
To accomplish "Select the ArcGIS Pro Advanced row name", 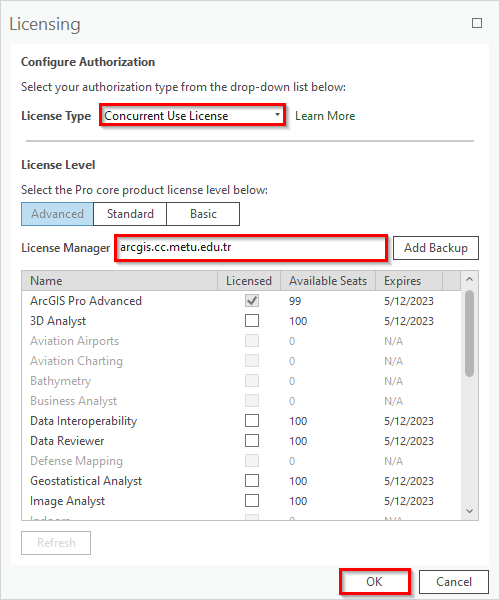I will [x=86, y=301].
